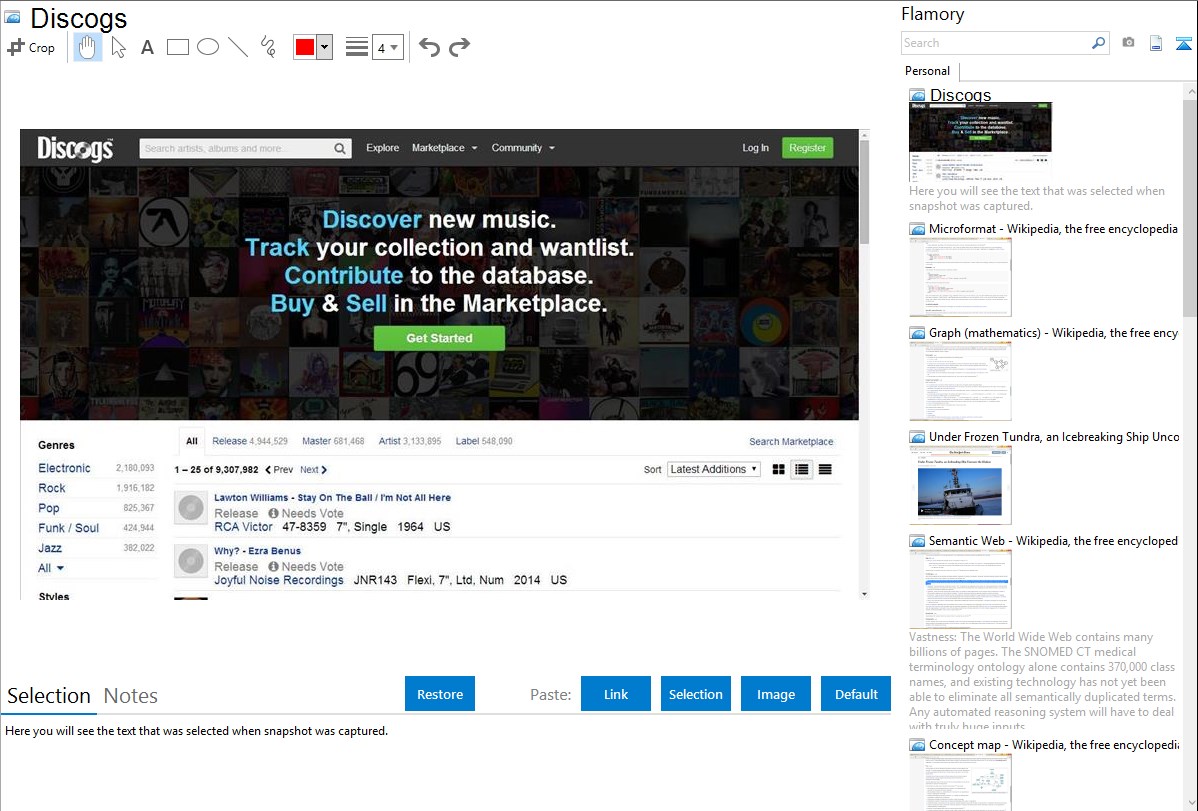Go to Next results page
The width and height of the screenshot is (1198, 811).
pos(313,469)
